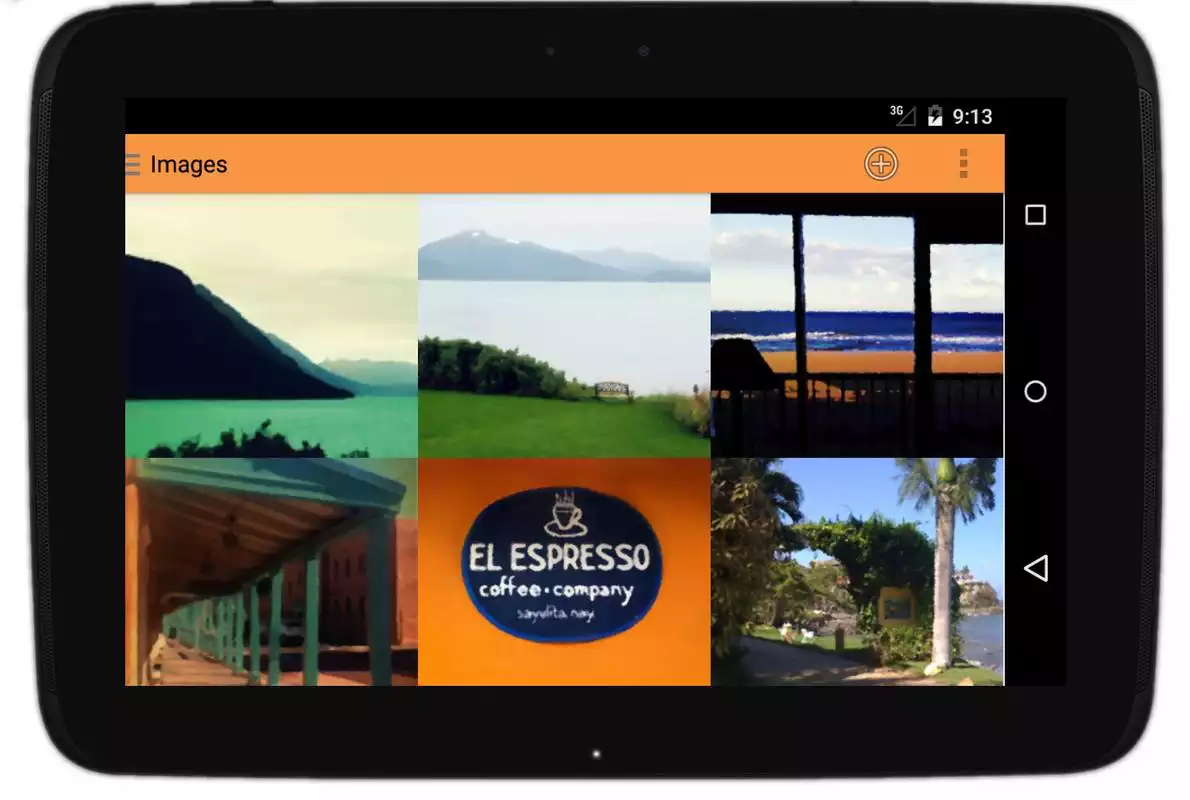1190x800 pixels.
Task: Open the ocean view through porch posts photo
Action: pos(858,326)
